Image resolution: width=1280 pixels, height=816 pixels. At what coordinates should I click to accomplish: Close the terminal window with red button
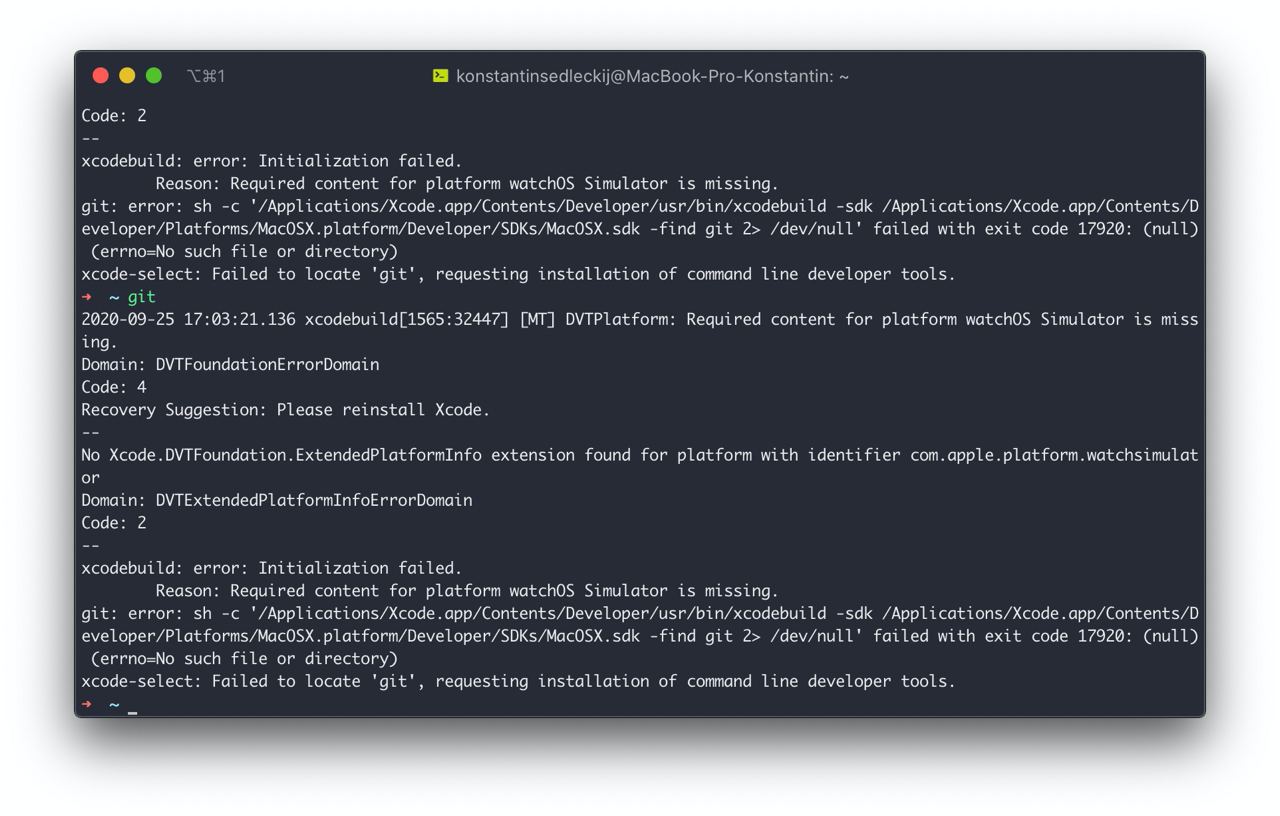(100, 76)
